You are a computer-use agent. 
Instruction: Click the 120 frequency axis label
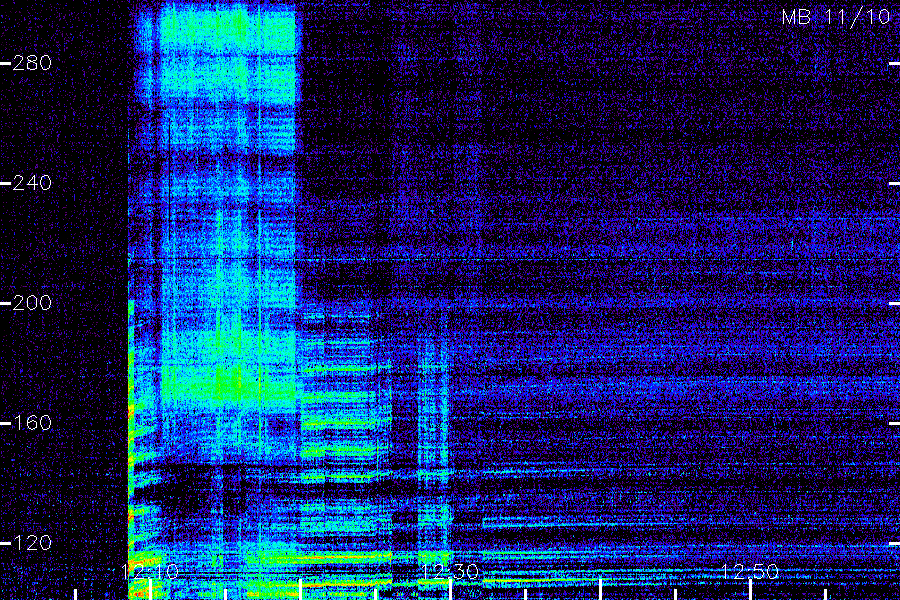[32, 543]
